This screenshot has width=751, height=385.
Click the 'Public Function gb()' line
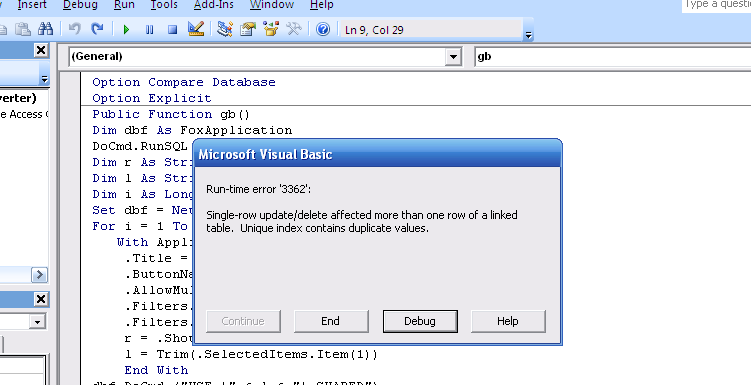(x=171, y=114)
